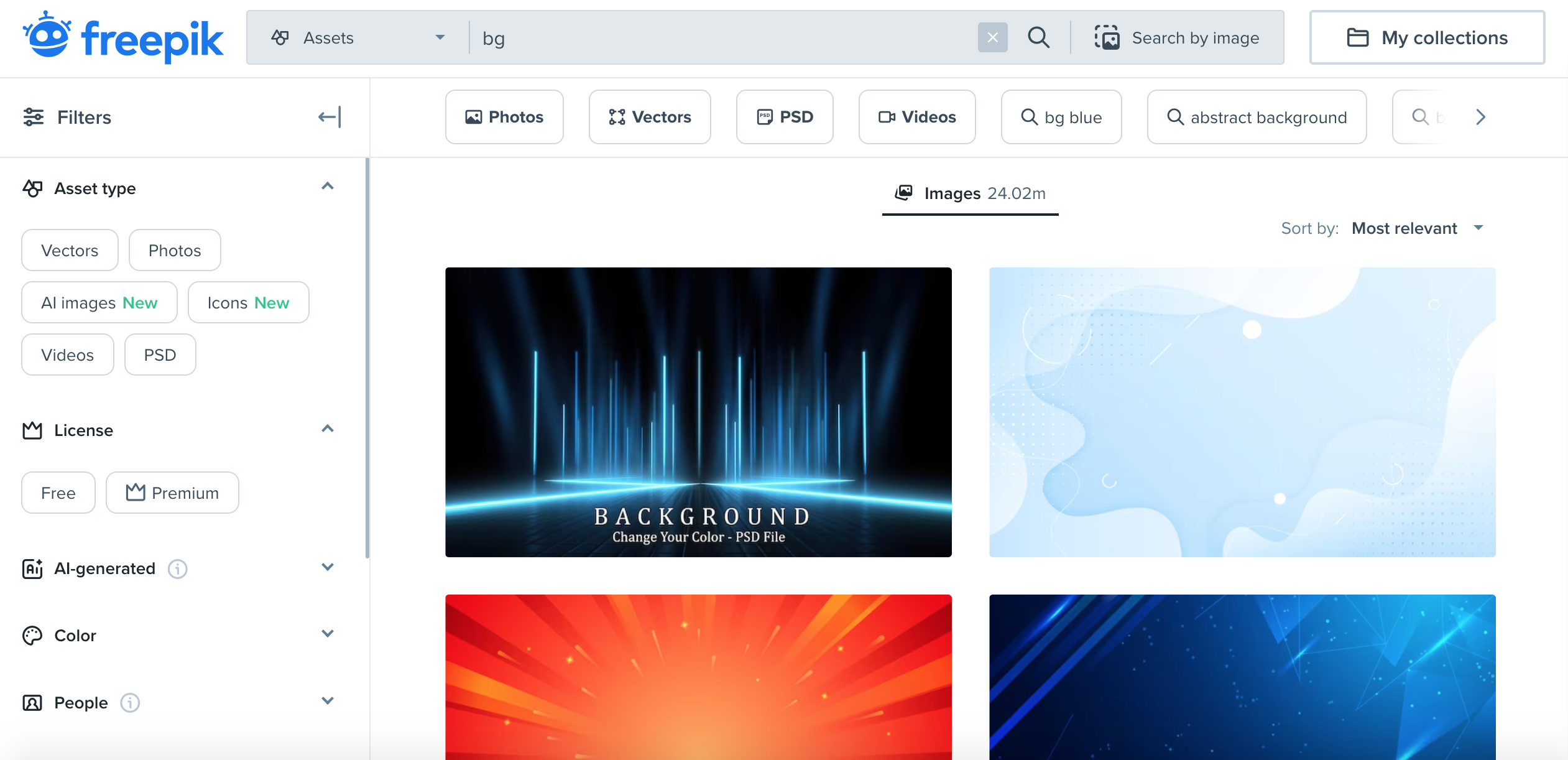Open My collections
This screenshot has height=760, width=1568.
tap(1427, 38)
